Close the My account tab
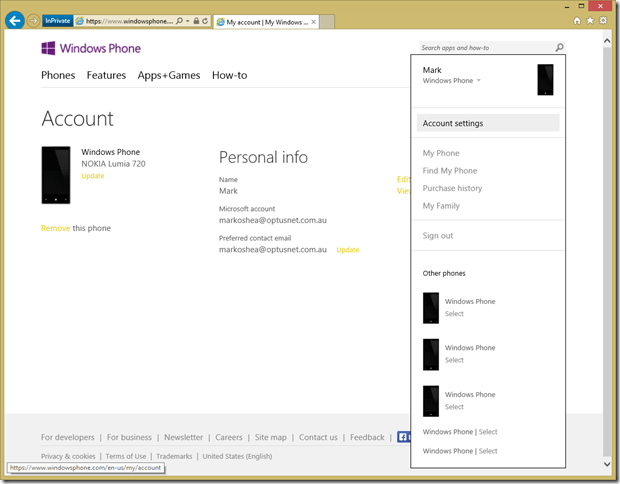Screen dimensions: 620x484 pyautogui.click(x=314, y=22)
